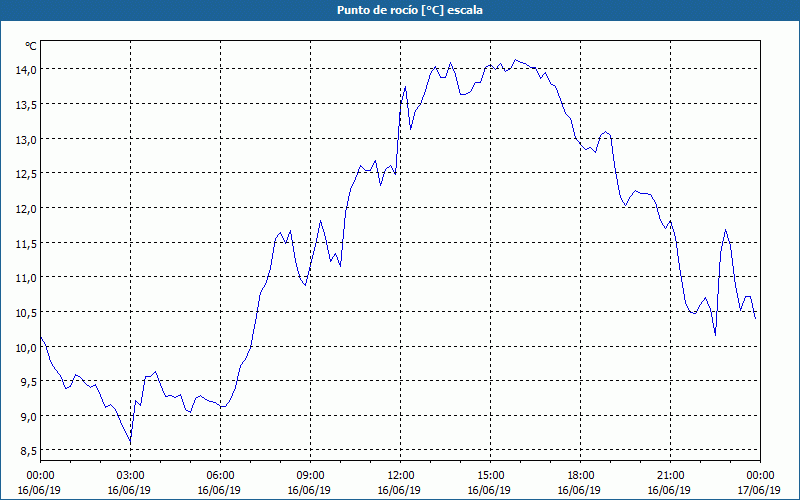Viewport: 800px width, 500px height.
Task: Click the 9,0 y-axis value
Action: tap(28, 417)
